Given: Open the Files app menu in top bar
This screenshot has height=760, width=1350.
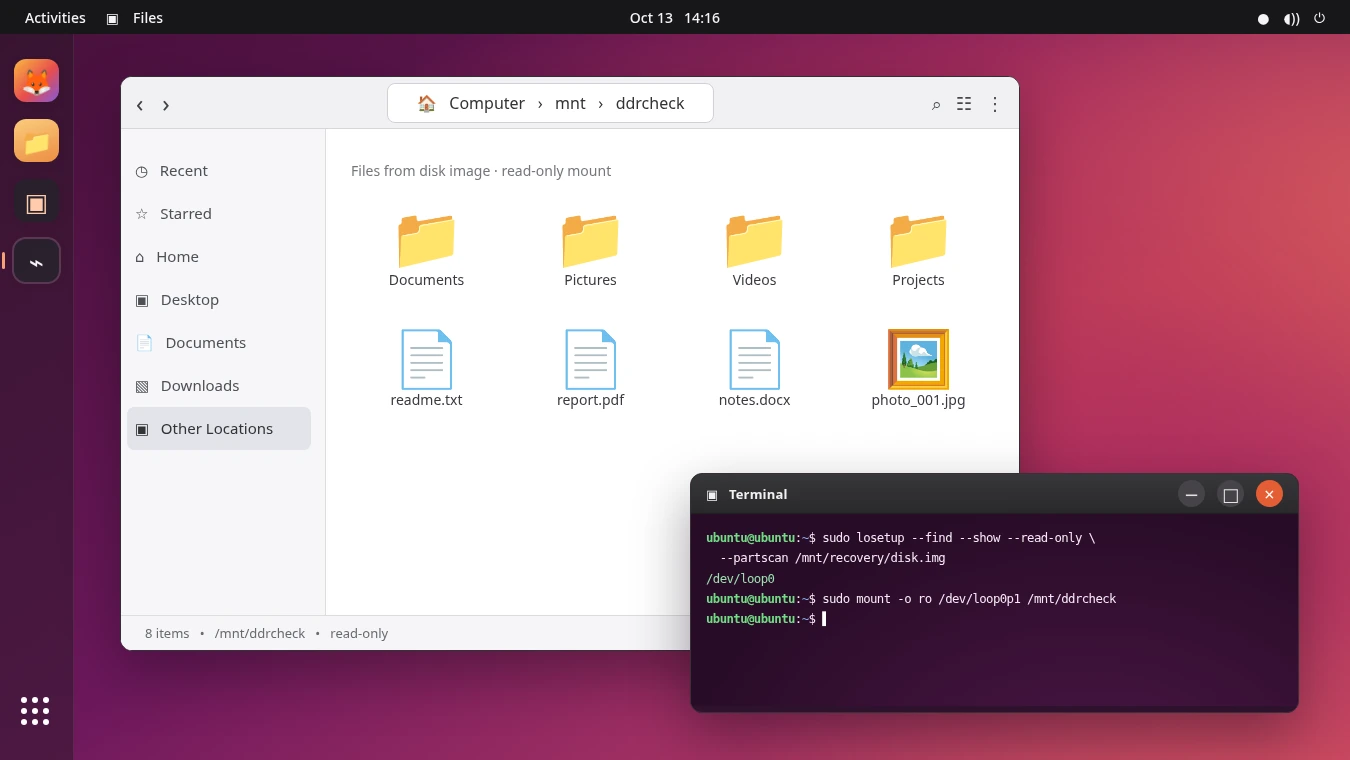Looking at the screenshot, I should point(135,18).
